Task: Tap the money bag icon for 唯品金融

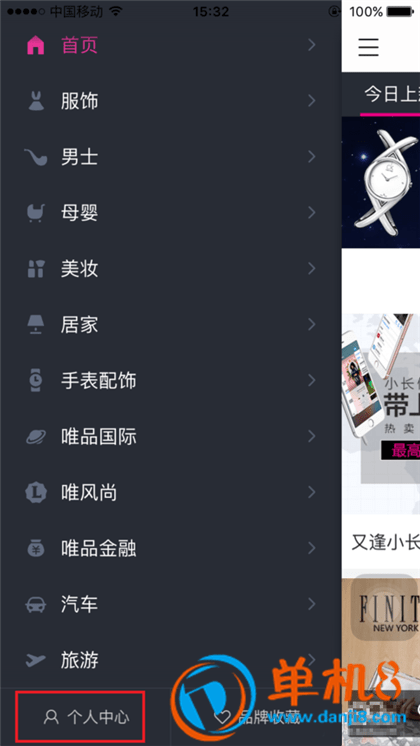Action: [x=36, y=549]
